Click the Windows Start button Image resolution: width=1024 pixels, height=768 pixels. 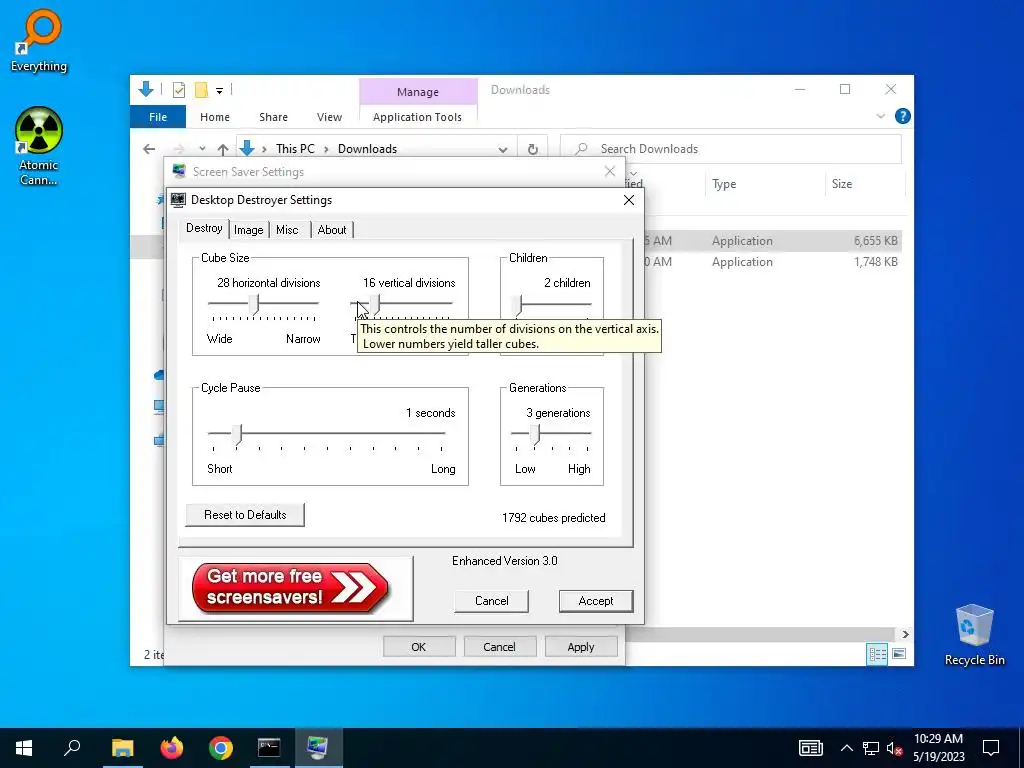(x=24, y=748)
